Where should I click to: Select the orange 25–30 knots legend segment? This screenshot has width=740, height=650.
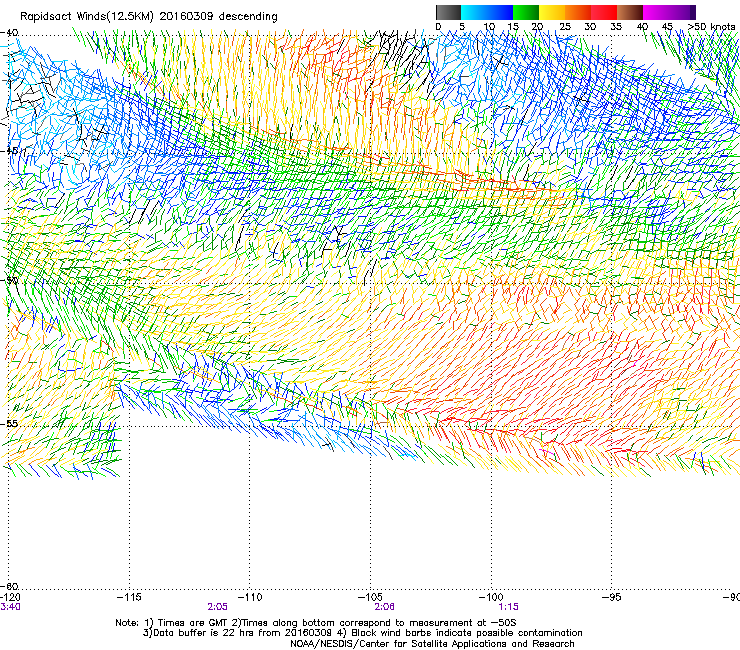tap(578, 12)
